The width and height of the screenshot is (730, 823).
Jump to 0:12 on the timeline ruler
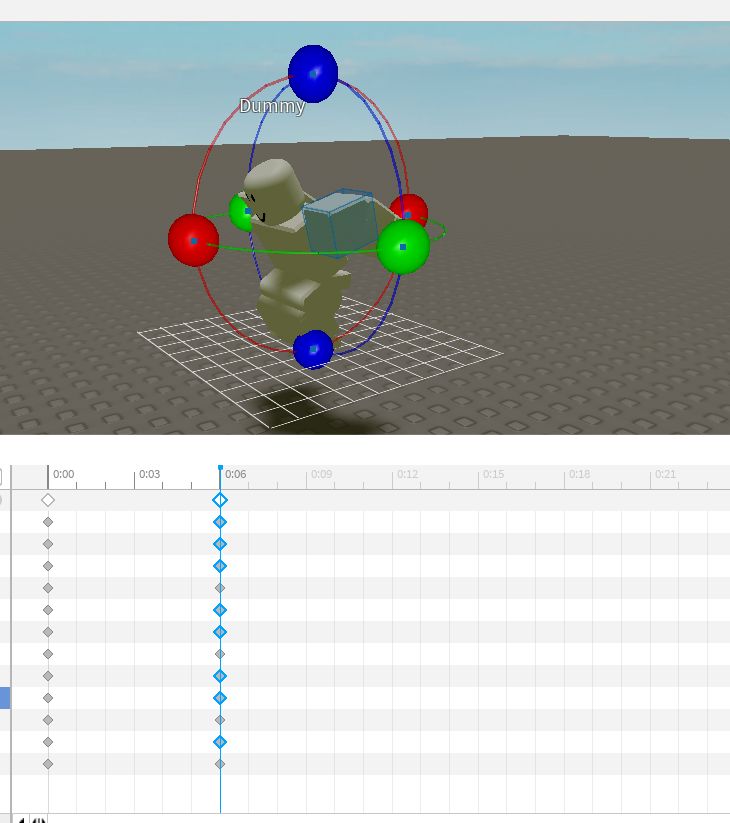click(x=408, y=474)
